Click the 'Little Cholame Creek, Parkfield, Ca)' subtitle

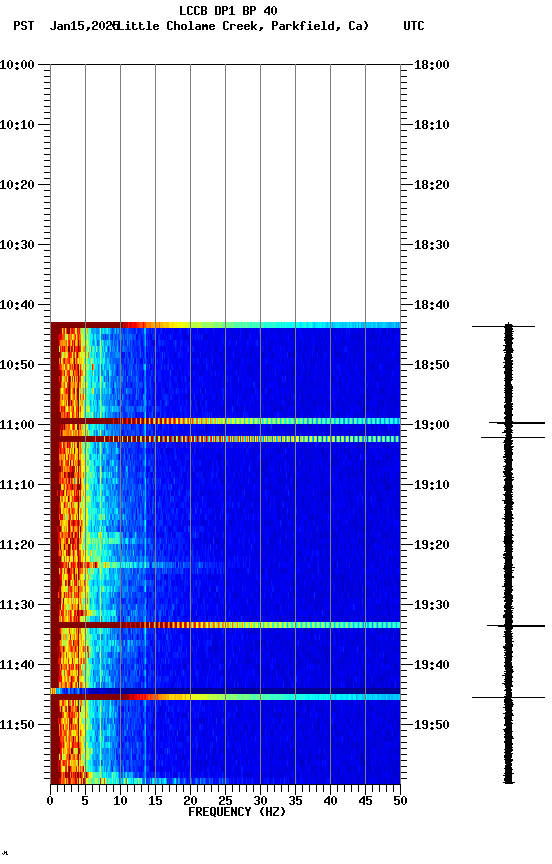[243, 26]
